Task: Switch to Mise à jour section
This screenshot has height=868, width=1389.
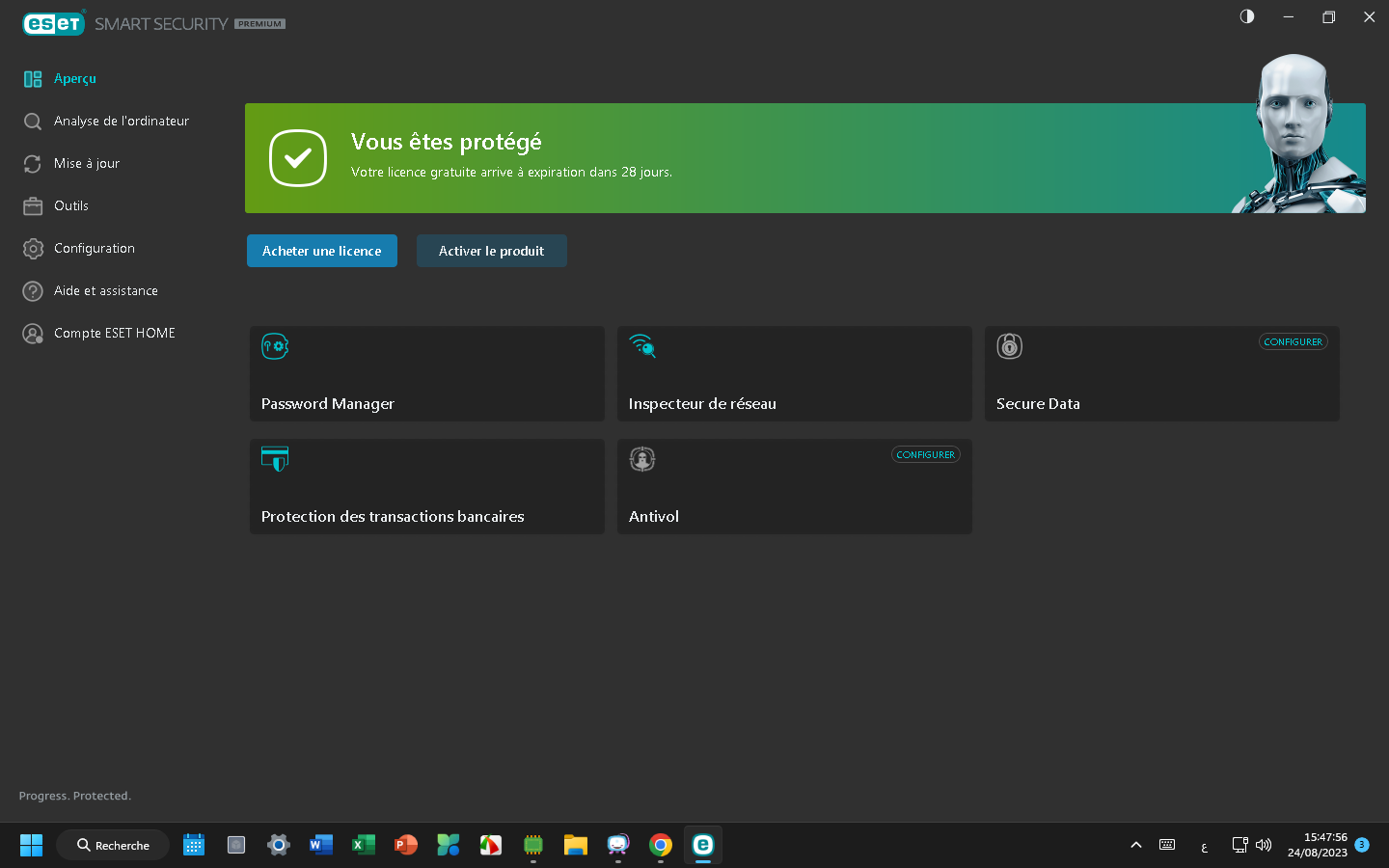Action: pos(87,164)
